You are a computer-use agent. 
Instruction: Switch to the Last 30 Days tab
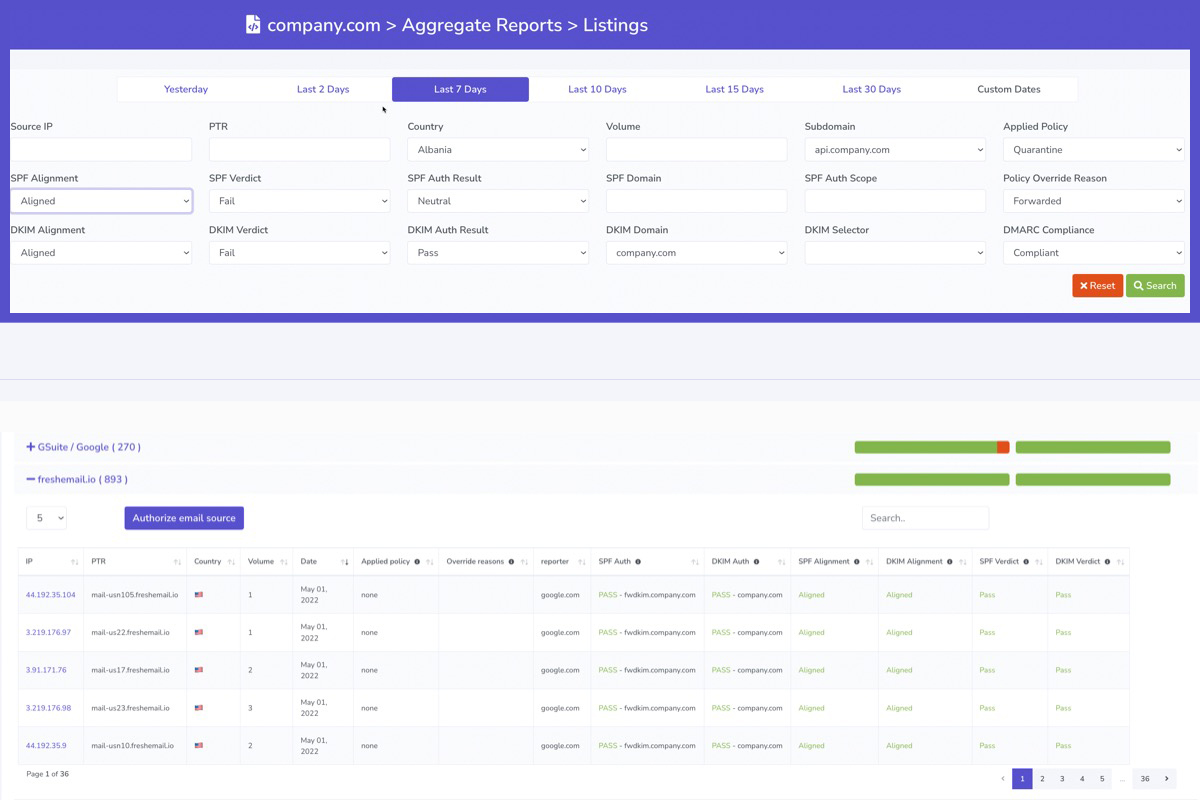pos(870,88)
